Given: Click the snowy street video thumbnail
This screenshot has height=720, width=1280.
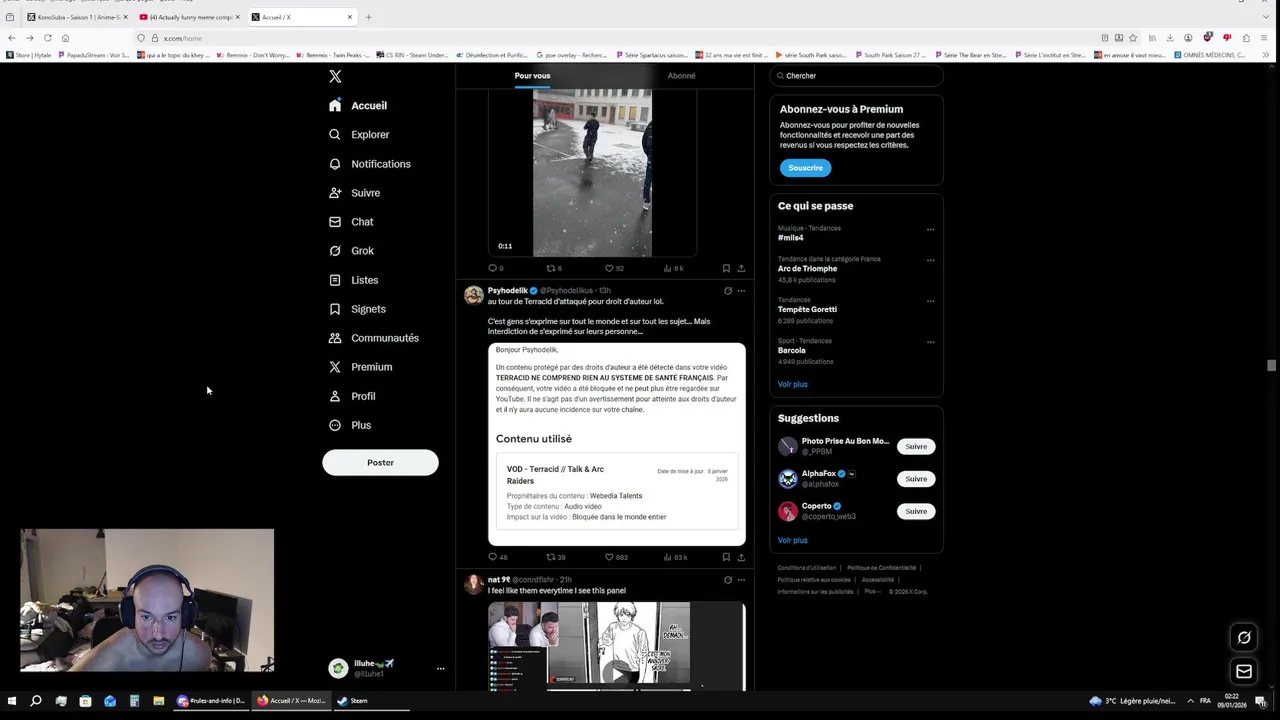Looking at the screenshot, I should click(x=592, y=172).
